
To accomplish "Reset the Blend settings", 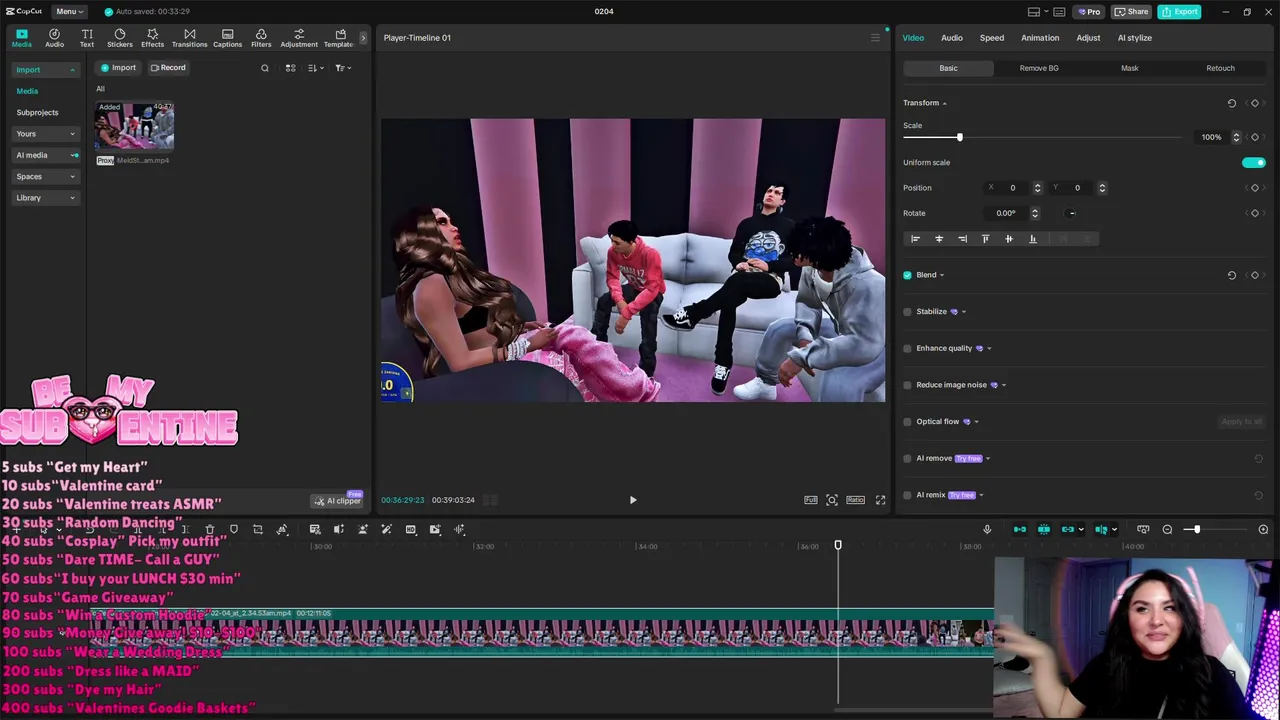I will tap(1232, 275).
